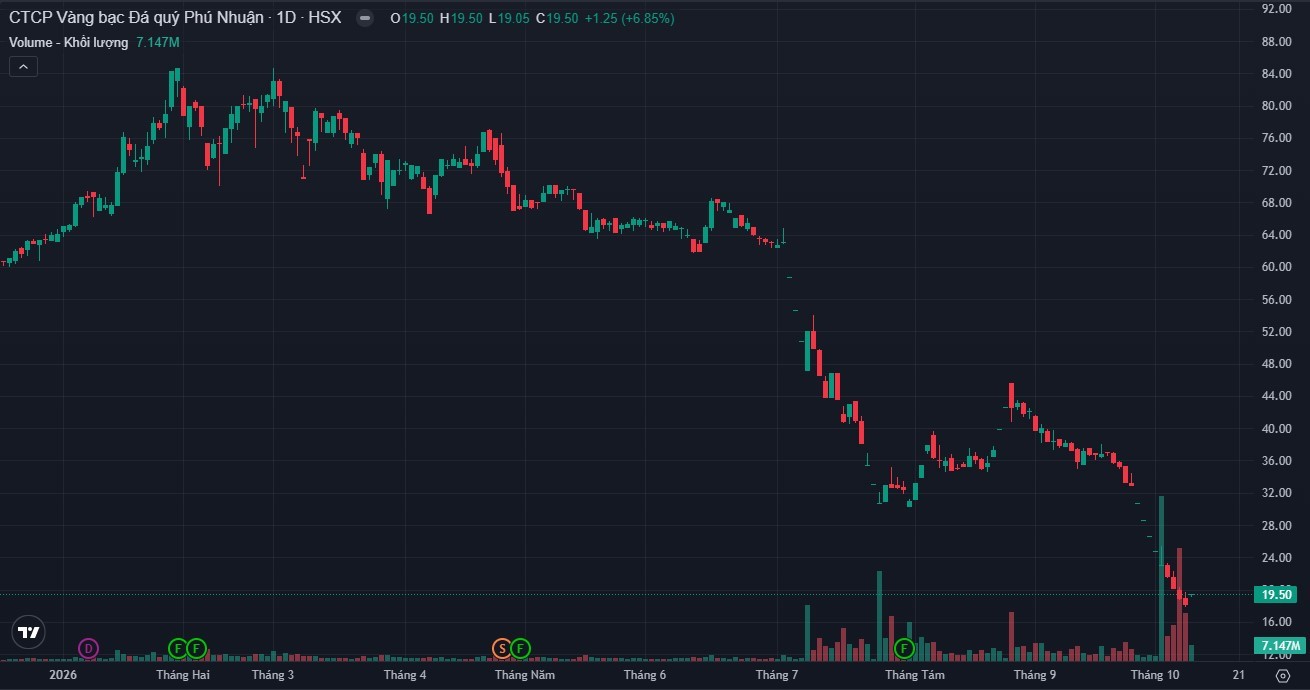Click the TradingView logo on the chart
This screenshot has height=690, width=1310.
tap(29, 632)
